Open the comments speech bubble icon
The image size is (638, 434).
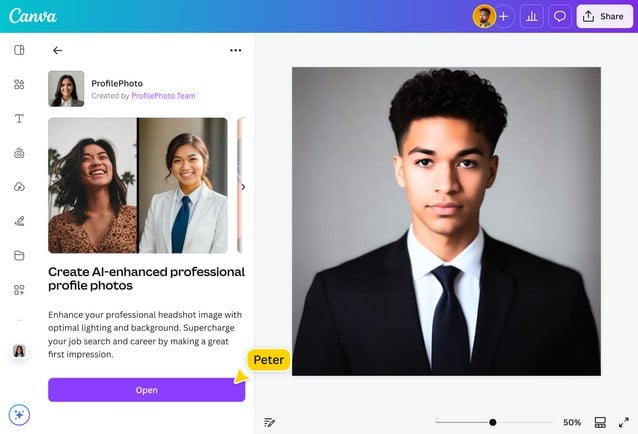[x=560, y=17]
